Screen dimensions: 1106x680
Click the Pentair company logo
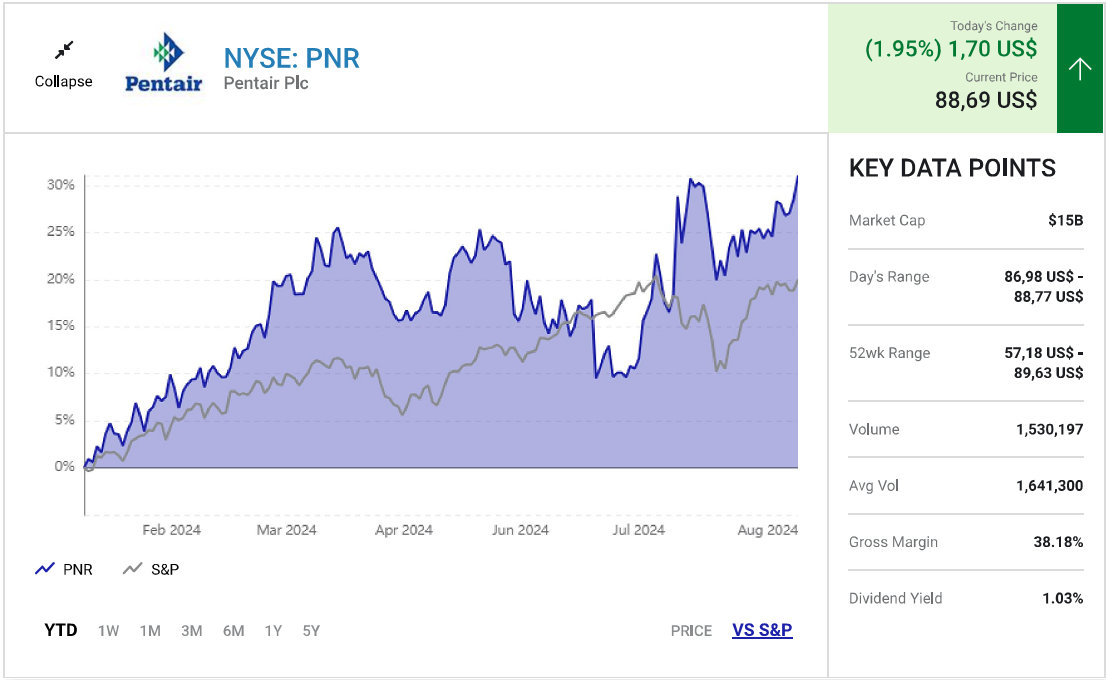(x=163, y=63)
